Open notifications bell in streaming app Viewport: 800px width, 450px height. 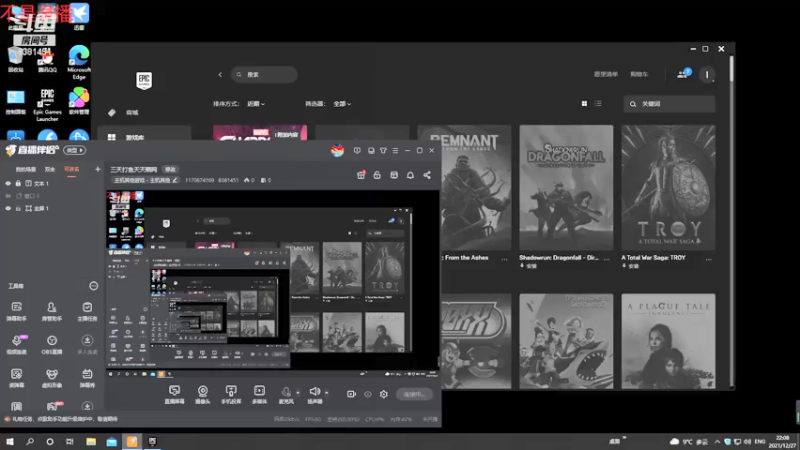click(x=410, y=175)
